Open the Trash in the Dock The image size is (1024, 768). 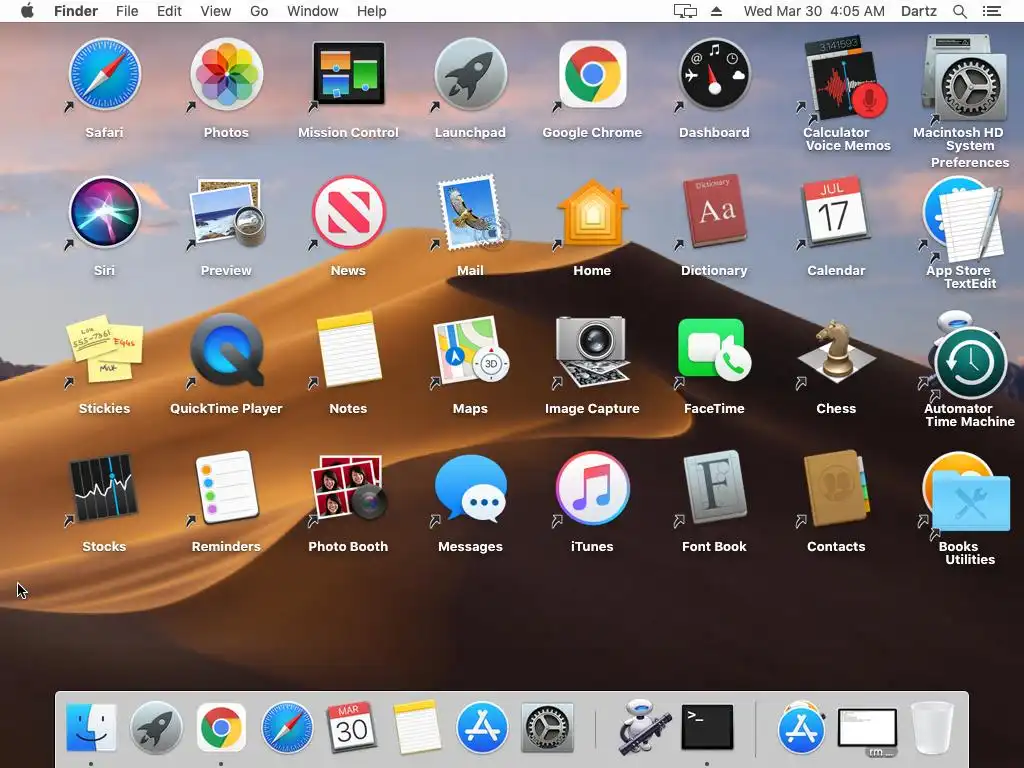932,727
